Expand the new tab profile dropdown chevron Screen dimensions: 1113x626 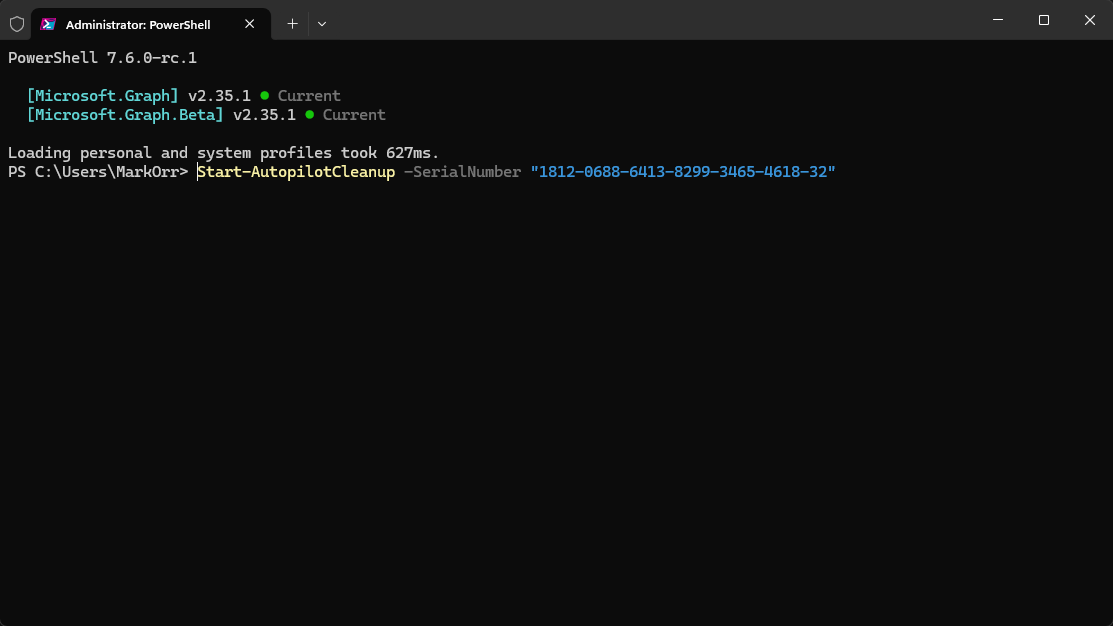point(322,23)
